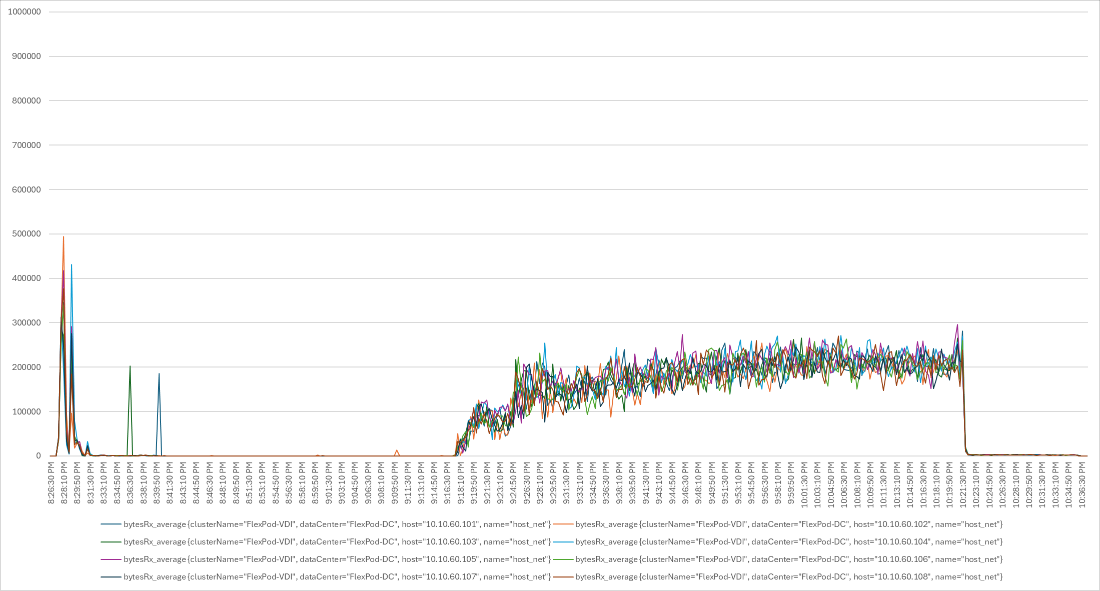The image size is (1100, 591).
Task: Click the 100000 y-axis label
Action: pyautogui.click(x=26, y=411)
